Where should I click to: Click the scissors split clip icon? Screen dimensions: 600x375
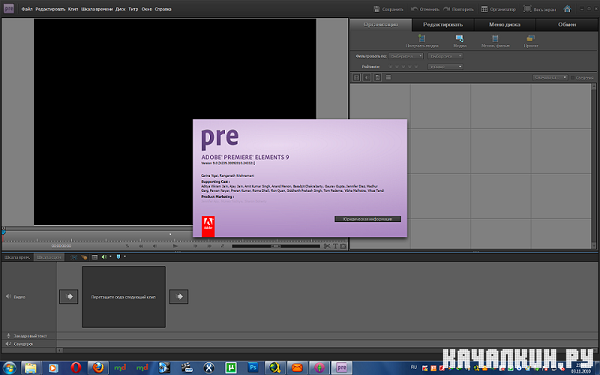tap(327, 246)
